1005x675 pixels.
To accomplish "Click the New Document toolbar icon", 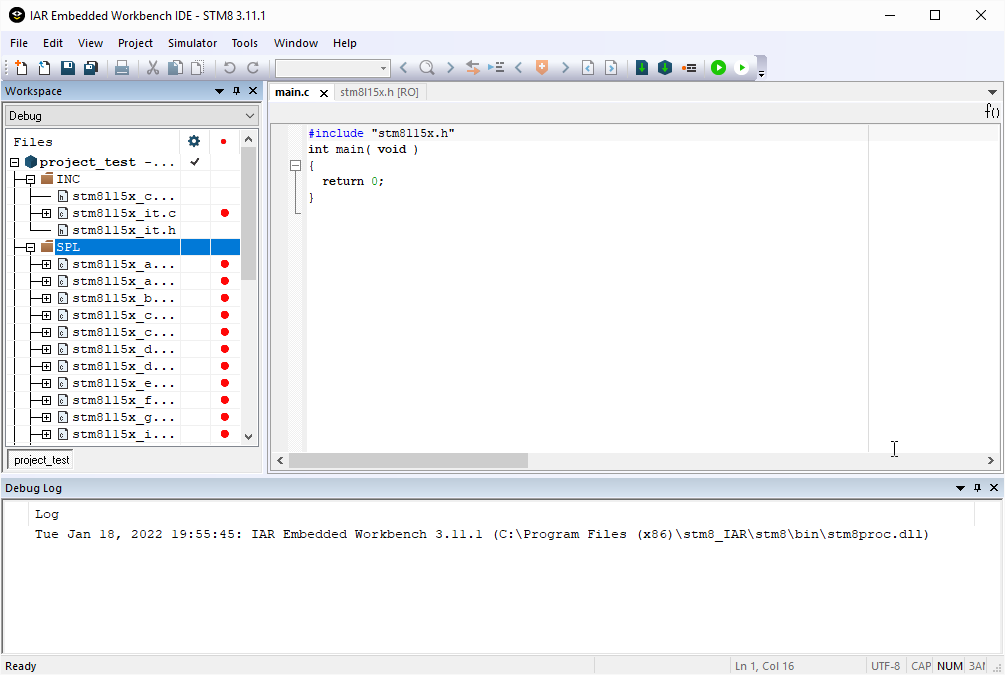I will (21, 67).
